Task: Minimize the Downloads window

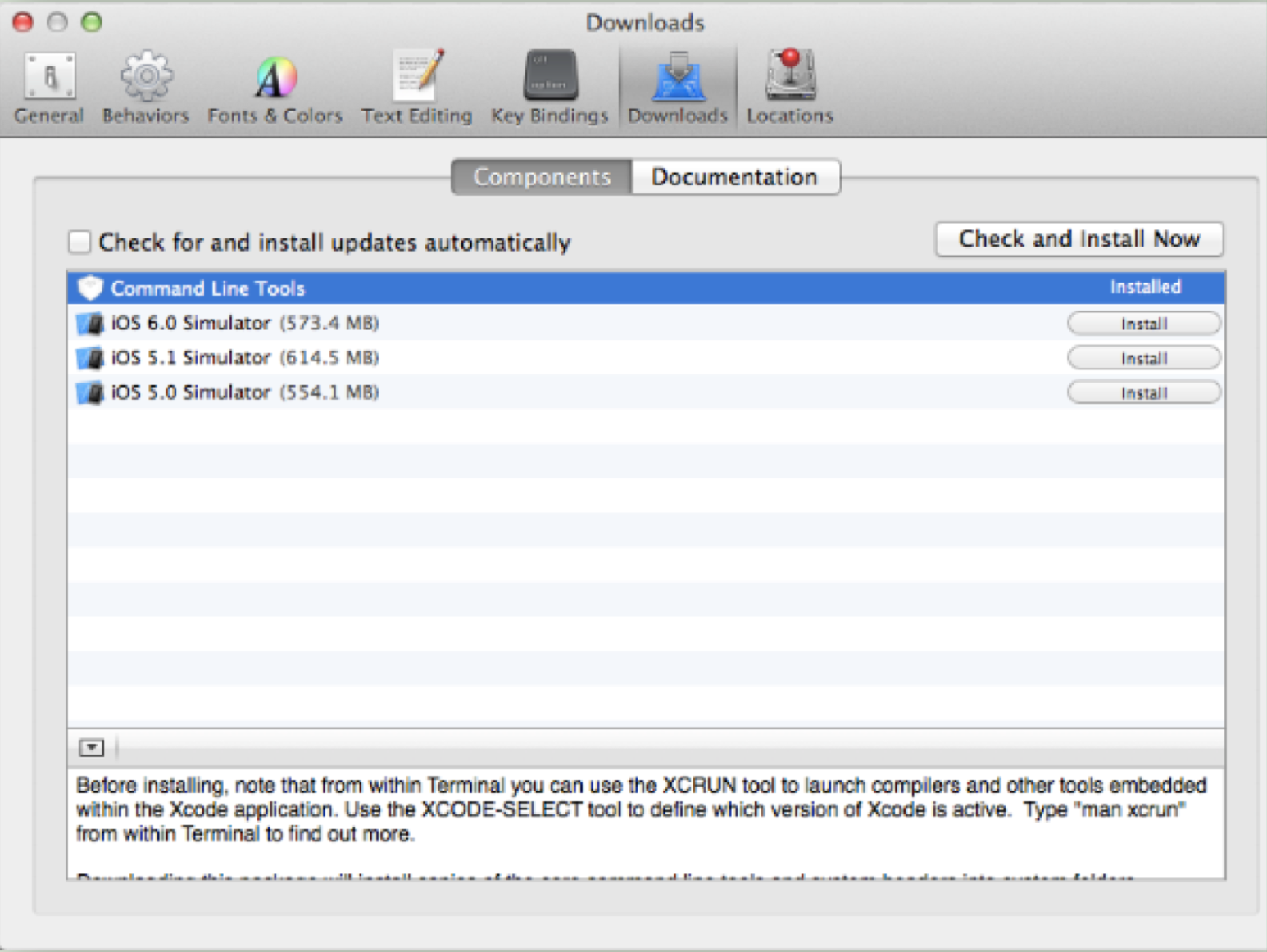Action: coord(57,22)
